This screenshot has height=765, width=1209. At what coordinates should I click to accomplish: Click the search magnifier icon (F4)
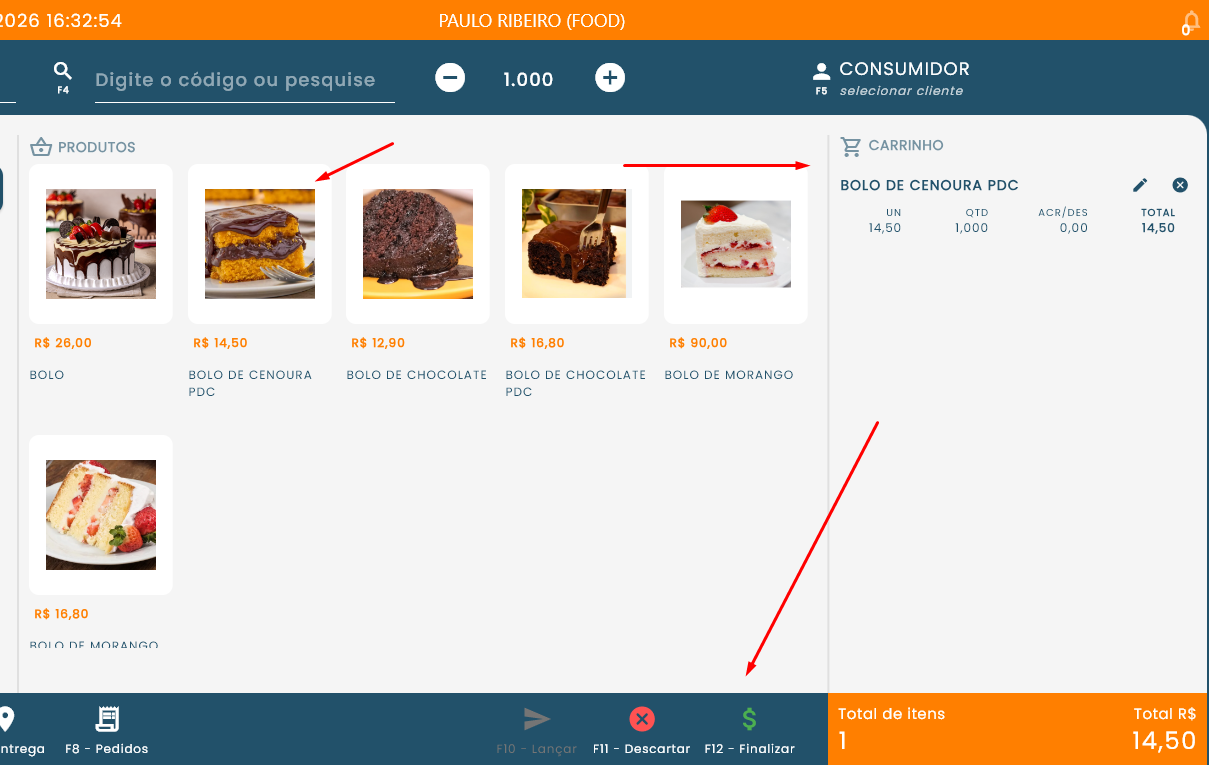pyautogui.click(x=63, y=71)
